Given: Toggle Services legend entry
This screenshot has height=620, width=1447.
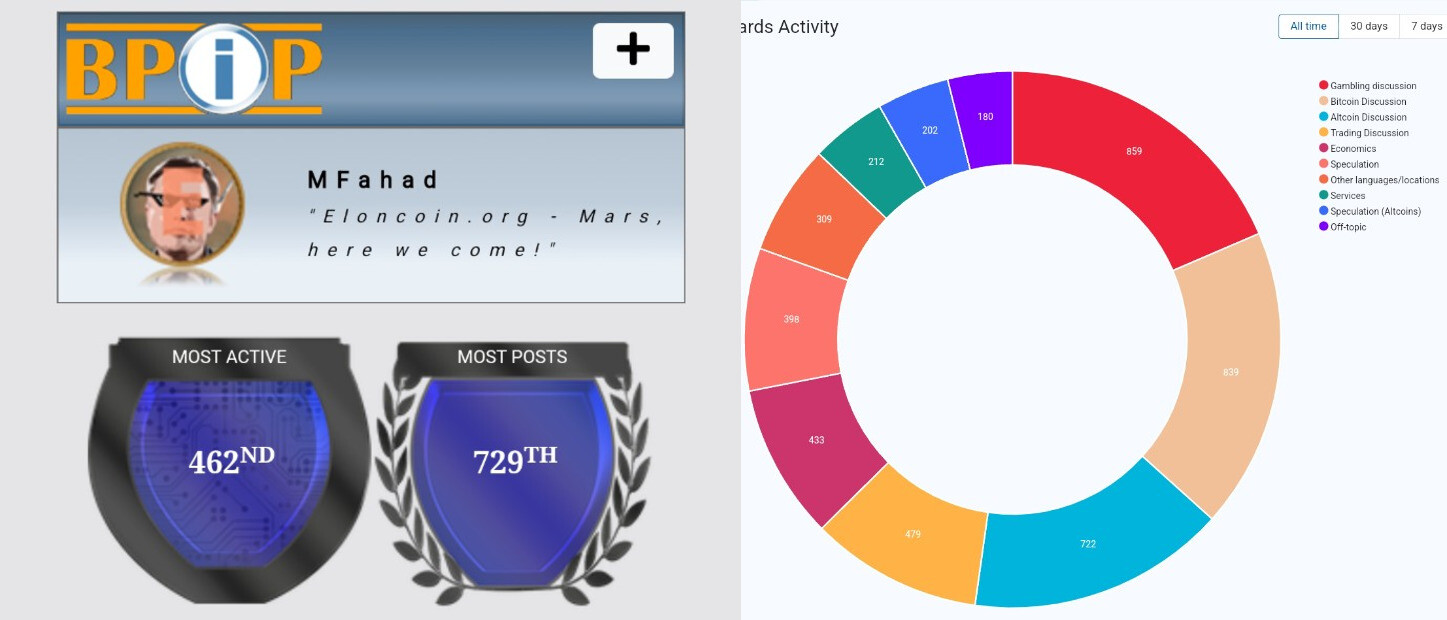Looking at the screenshot, I should (1342, 195).
